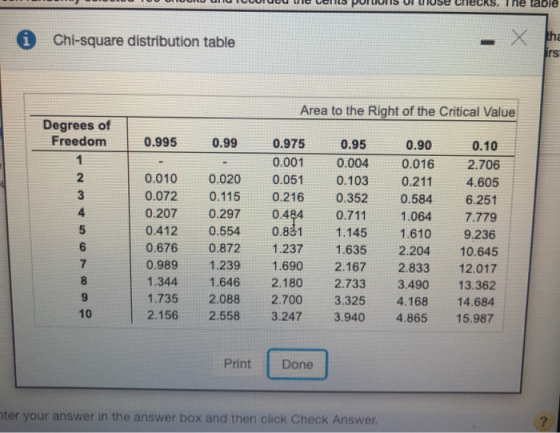Image resolution: width=560 pixels, height=433 pixels.
Task: Click value 6.251 in row 3
Action: click(481, 200)
